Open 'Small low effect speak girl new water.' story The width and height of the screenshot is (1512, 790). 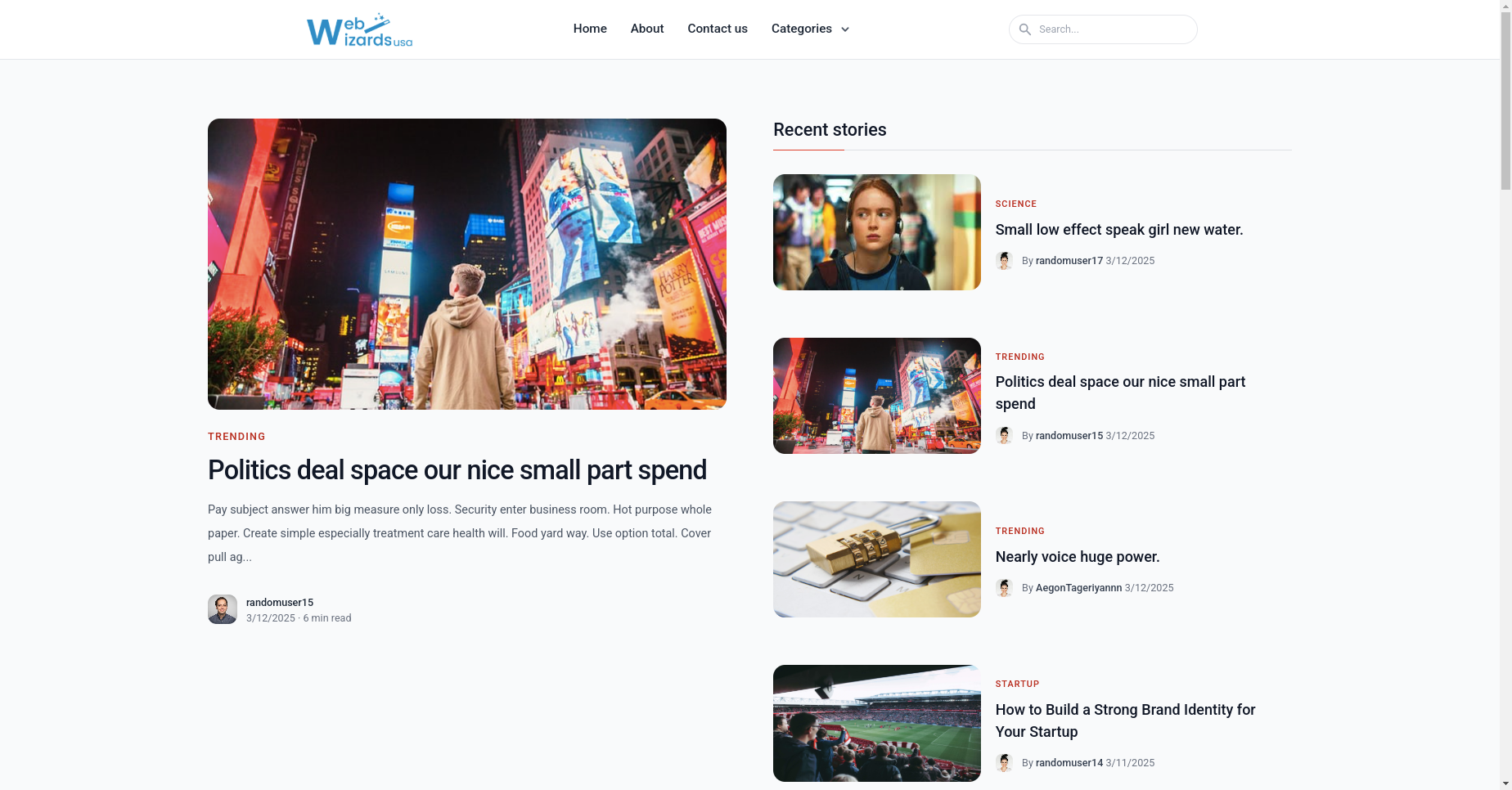[x=1119, y=230]
